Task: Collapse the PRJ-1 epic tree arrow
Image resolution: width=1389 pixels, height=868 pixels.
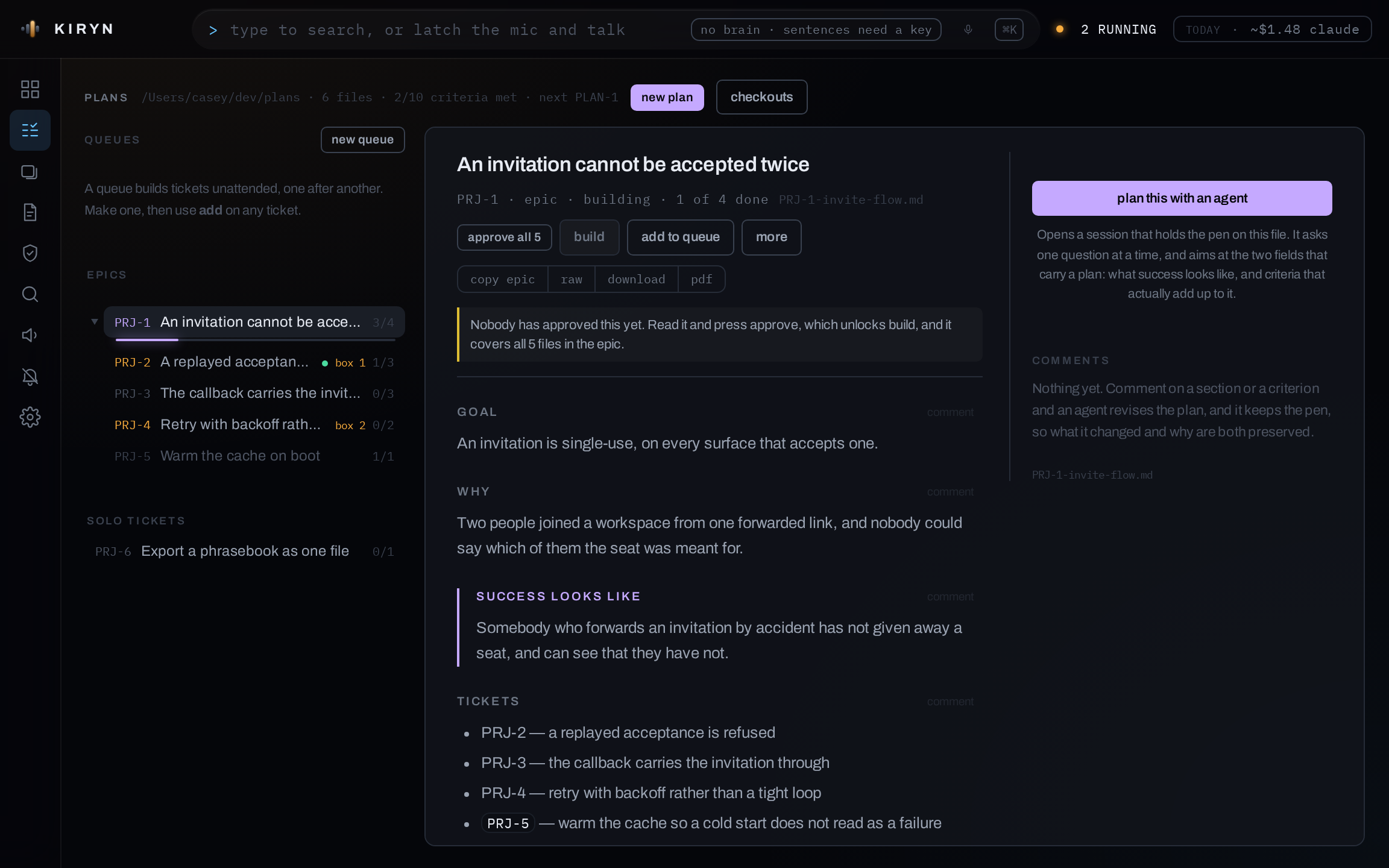Action: pos(95,322)
